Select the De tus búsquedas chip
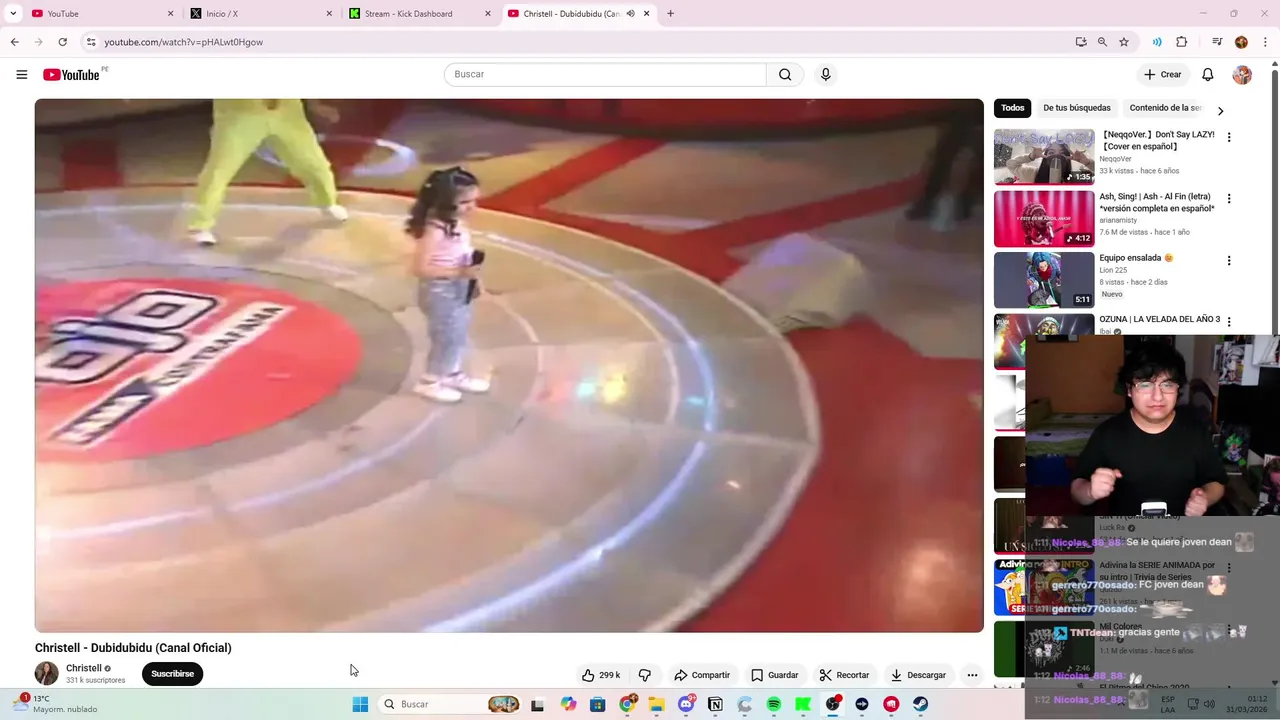Viewport: 1280px width, 720px height. pos(1077,108)
